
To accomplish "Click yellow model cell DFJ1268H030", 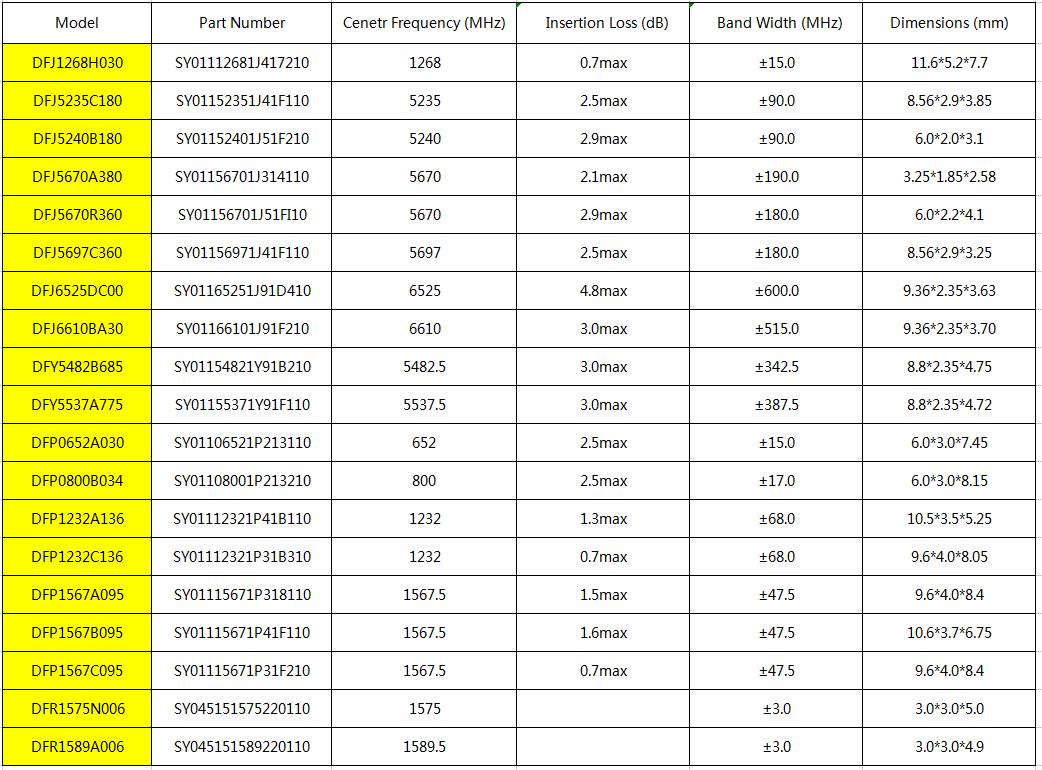I will point(77,63).
